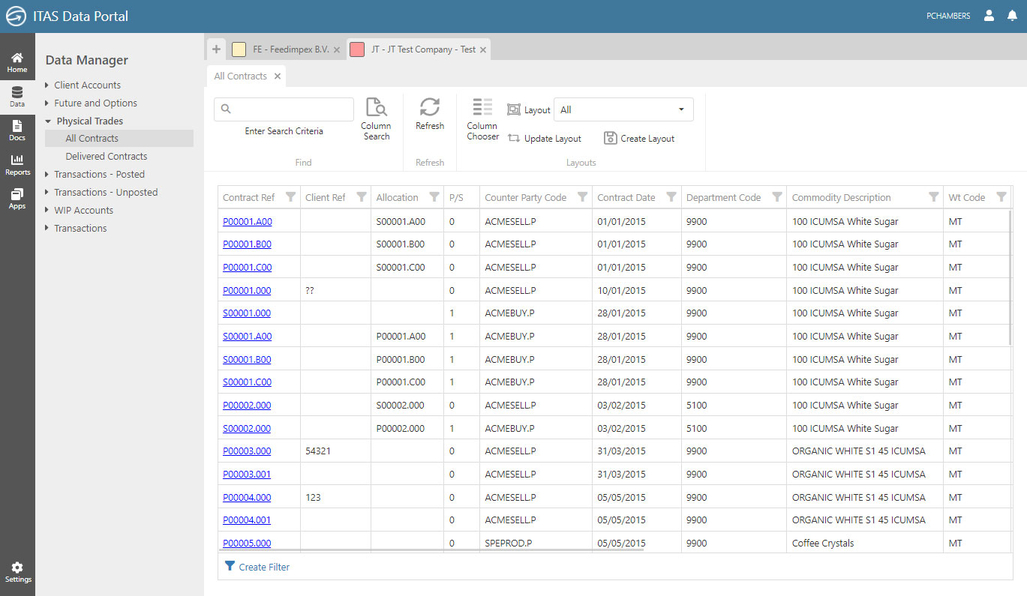Switch to FE - Feedimpex B.V. tab
1027x596 pixels.
click(291, 49)
